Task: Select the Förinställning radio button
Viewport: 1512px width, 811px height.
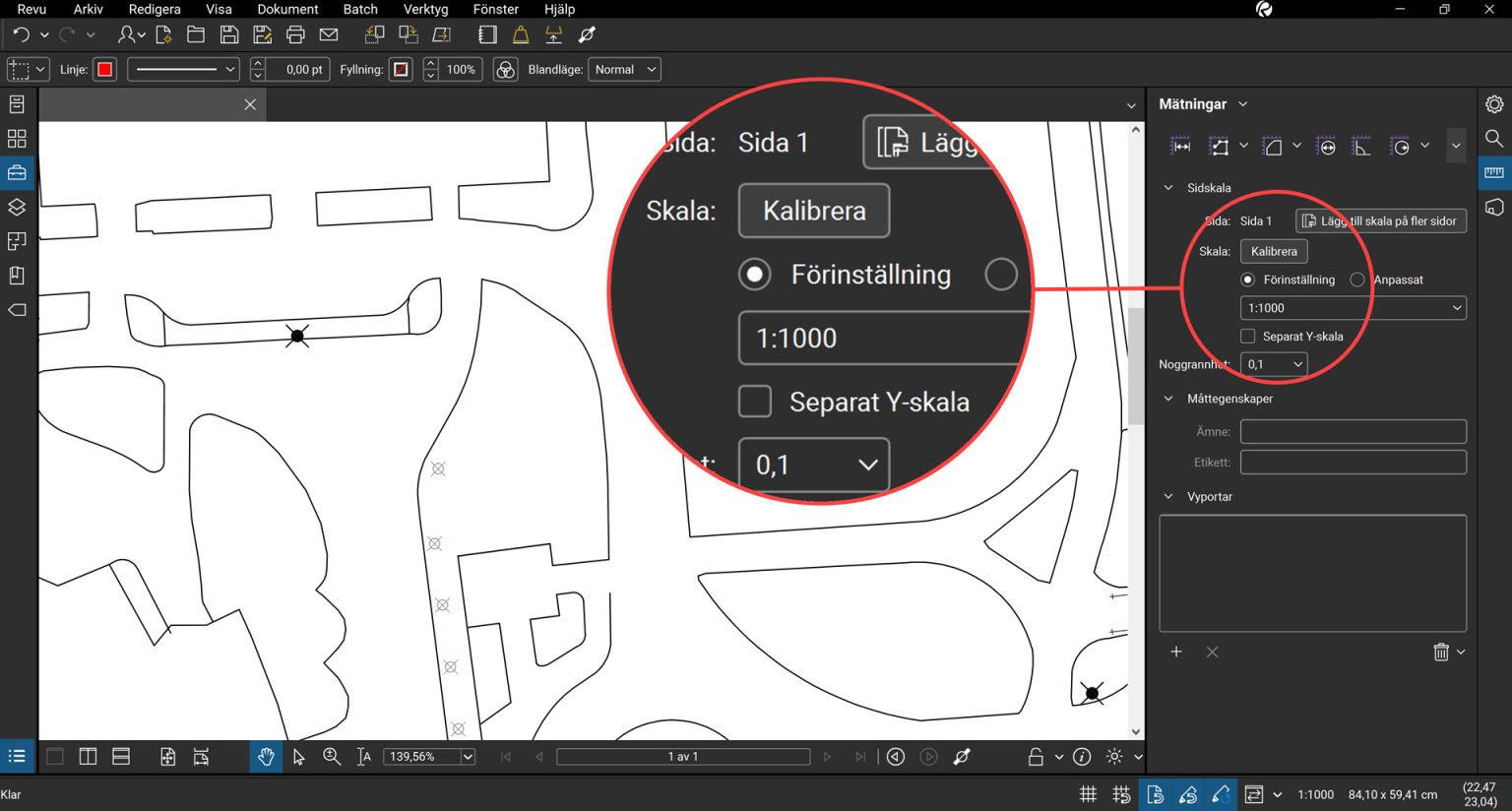Action: [x=1248, y=281]
